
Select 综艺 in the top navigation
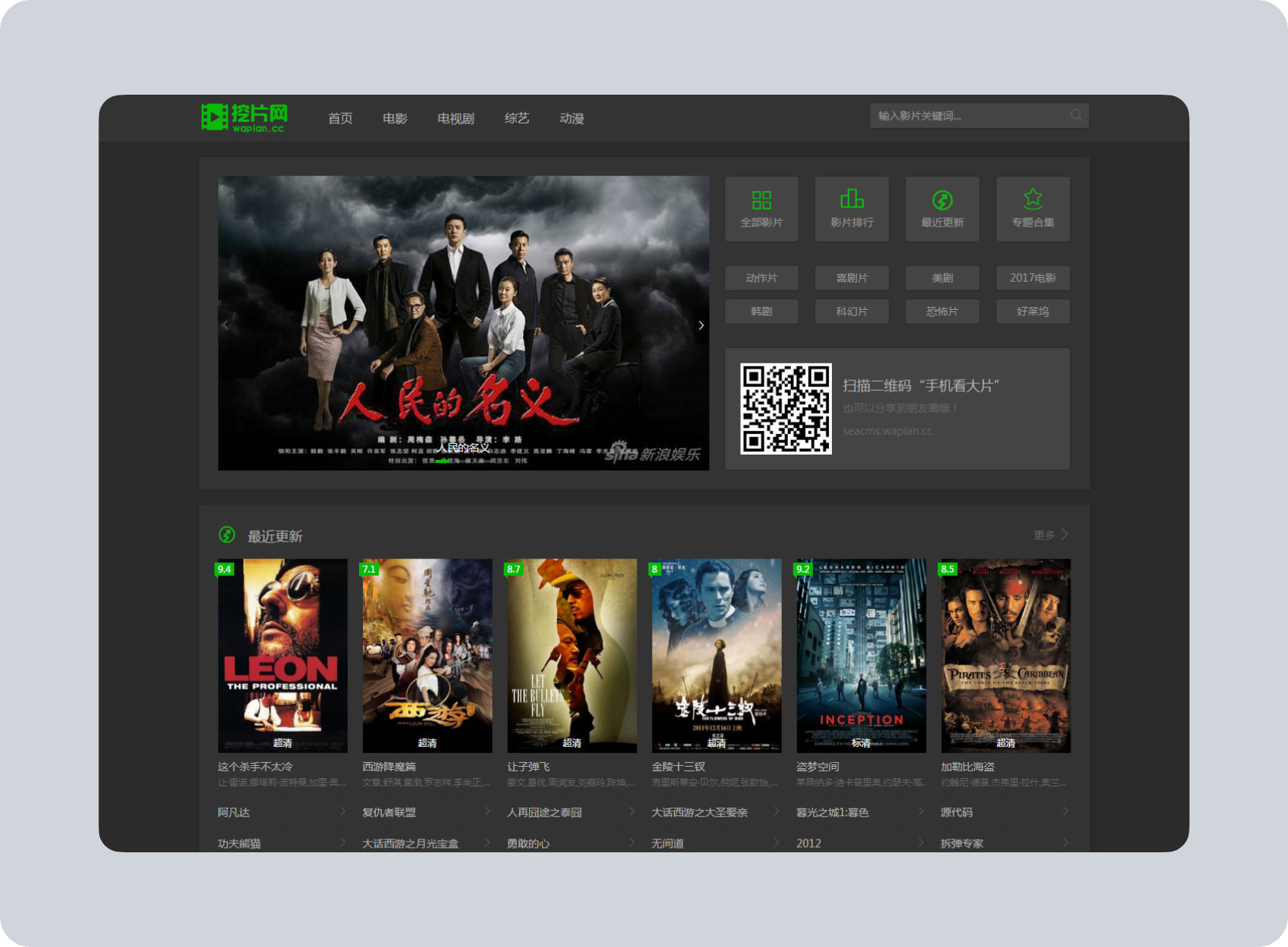pyautogui.click(x=517, y=118)
